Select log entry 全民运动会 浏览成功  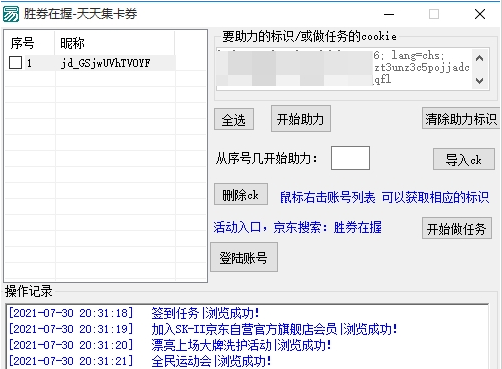pyautogui.click(x=211, y=361)
